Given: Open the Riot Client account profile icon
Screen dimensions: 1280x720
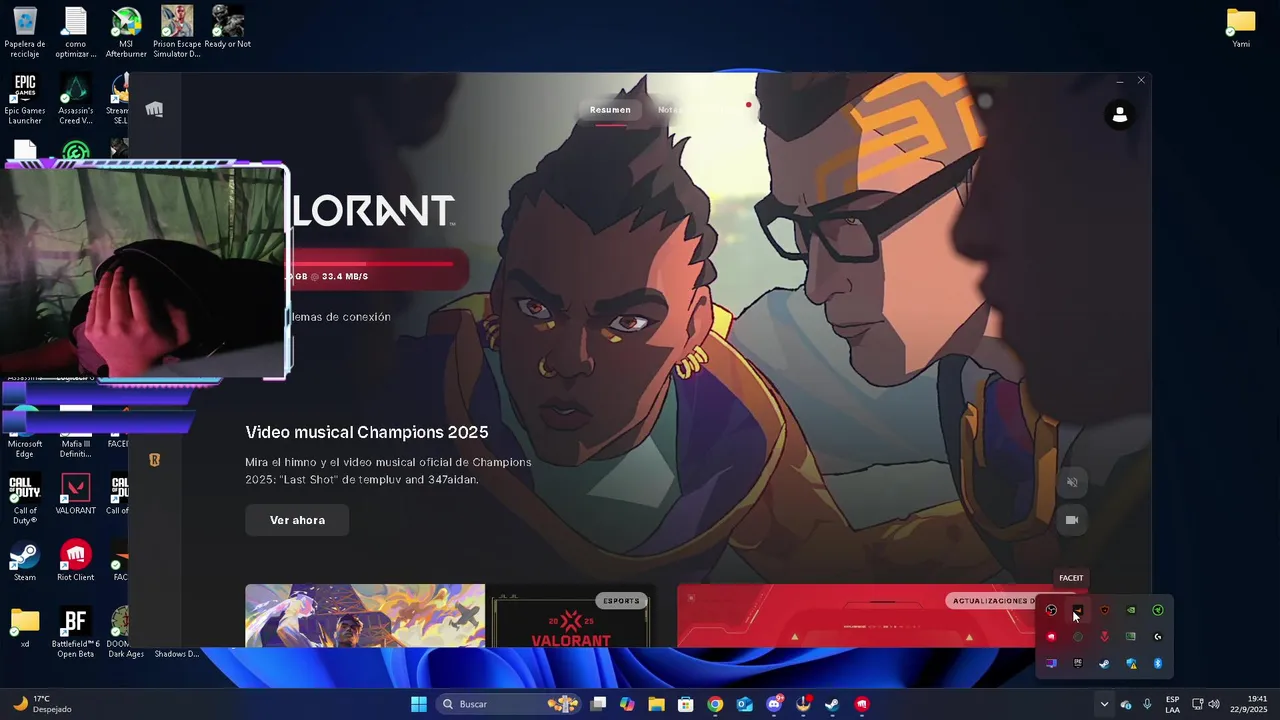Looking at the screenshot, I should [x=1120, y=115].
